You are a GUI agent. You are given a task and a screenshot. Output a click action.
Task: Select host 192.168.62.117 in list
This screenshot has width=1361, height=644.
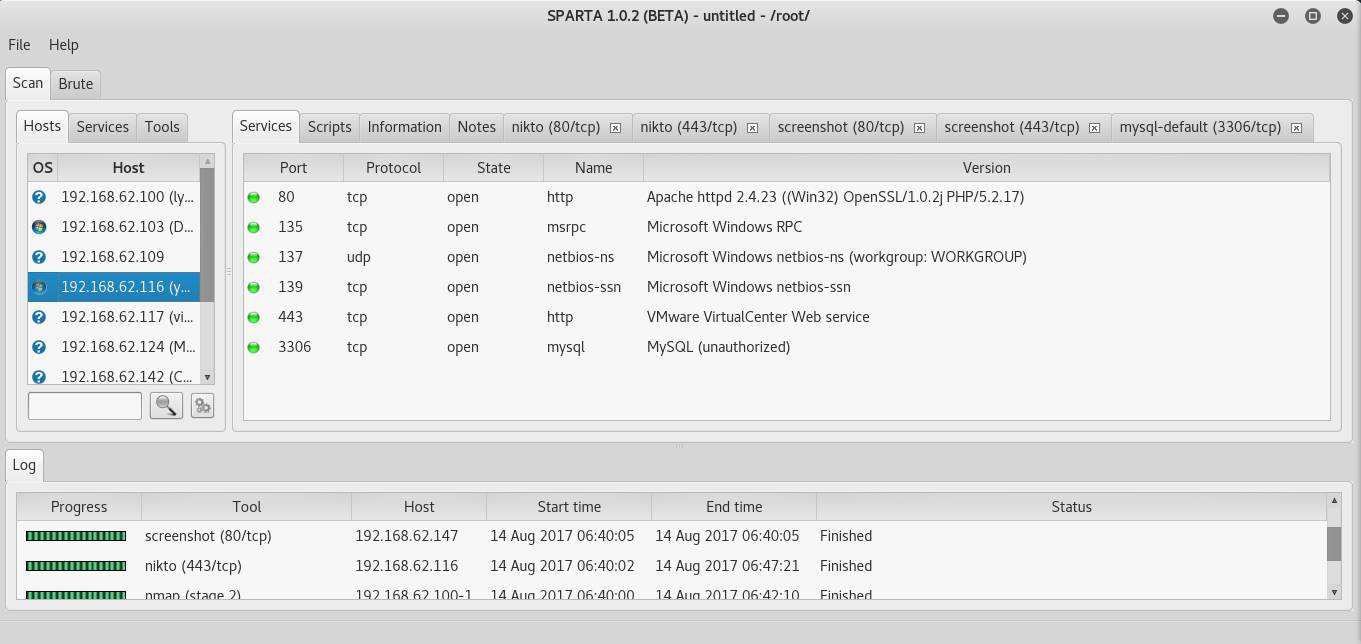[125, 317]
